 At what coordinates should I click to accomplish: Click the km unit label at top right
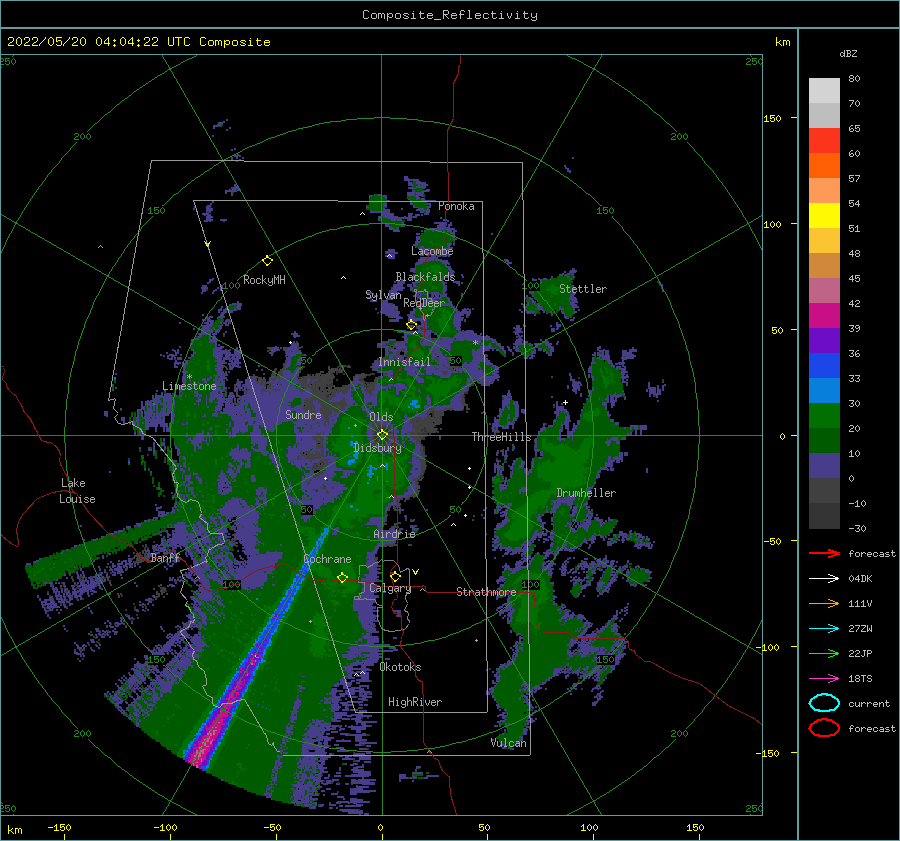tap(782, 42)
